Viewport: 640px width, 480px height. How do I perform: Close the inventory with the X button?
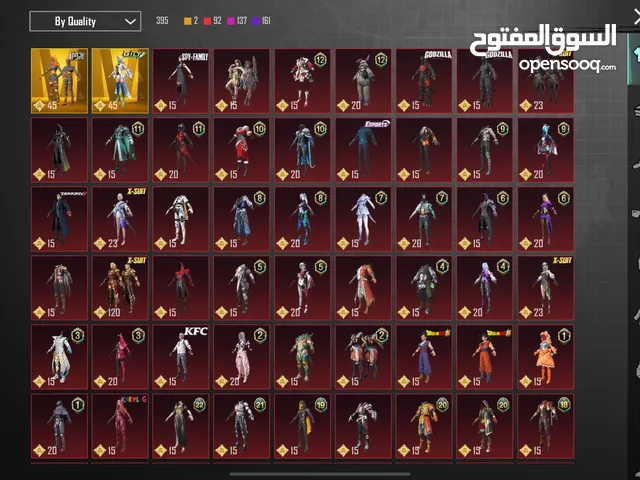pyautogui.click(x=636, y=18)
